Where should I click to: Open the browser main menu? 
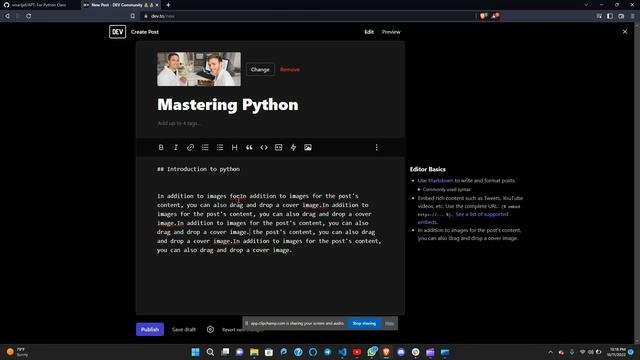(x=633, y=16)
